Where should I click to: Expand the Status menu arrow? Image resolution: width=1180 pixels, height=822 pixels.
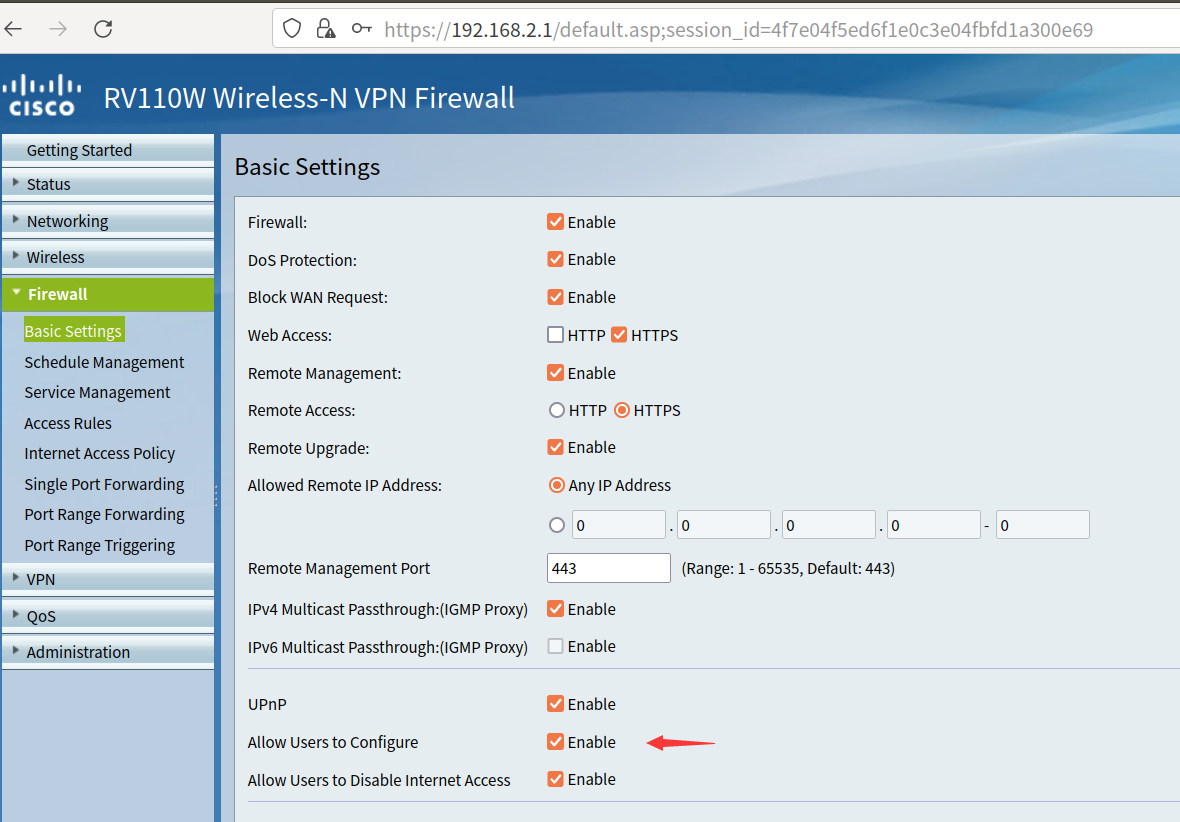pos(15,182)
